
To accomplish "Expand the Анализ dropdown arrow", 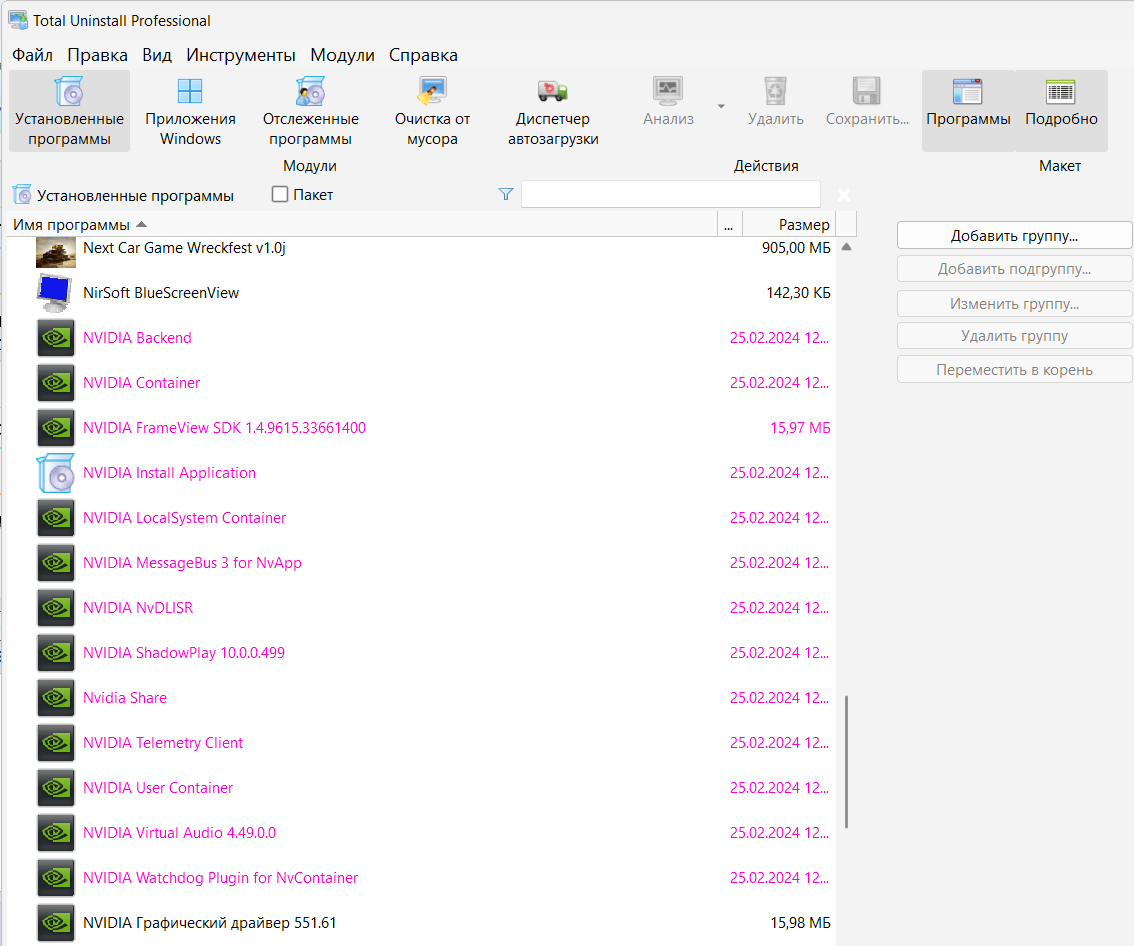I will (x=720, y=106).
